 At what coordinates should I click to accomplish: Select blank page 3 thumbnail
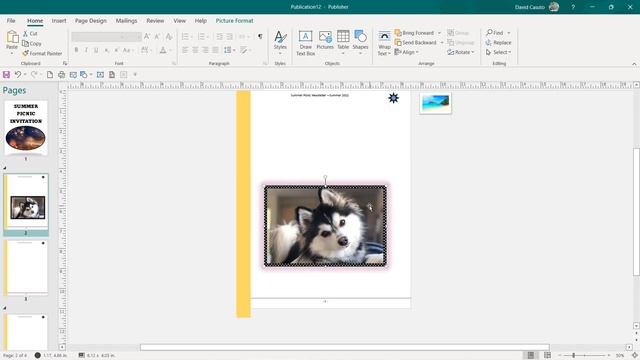click(26, 267)
